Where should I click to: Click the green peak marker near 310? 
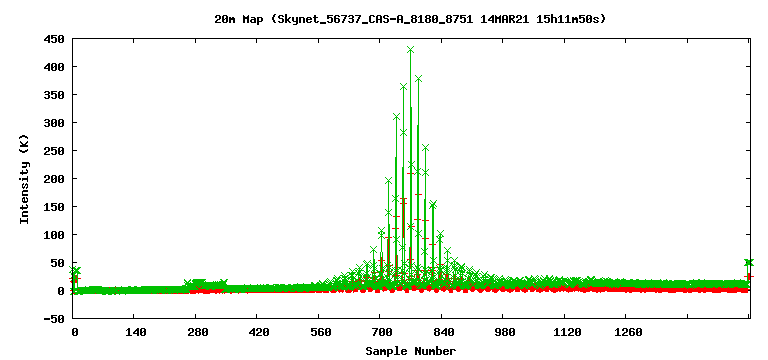[x=396, y=117]
